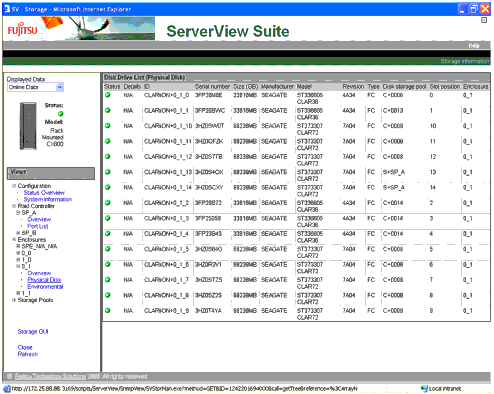The height and width of the screenshot is (394, 494).
Task: Click the small icon at the header's top right
Action: (x=484, y=20)
